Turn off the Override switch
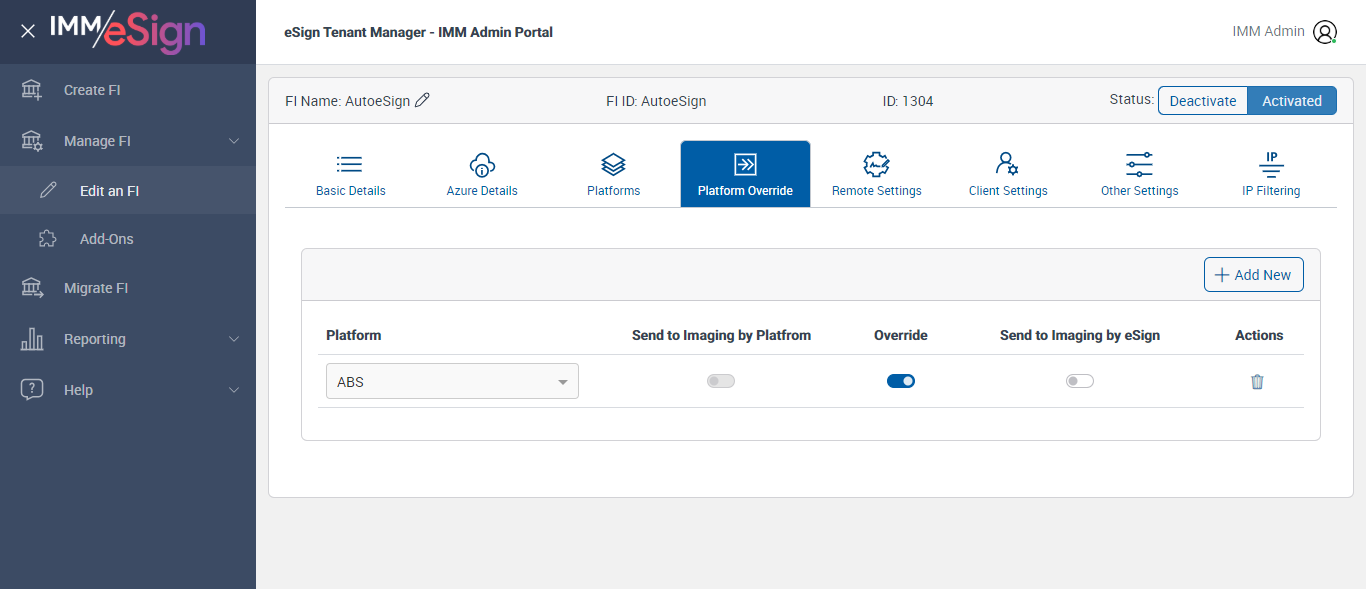Screen dimensions: 1366x589 pyautogui.click(x=900, y=381)
